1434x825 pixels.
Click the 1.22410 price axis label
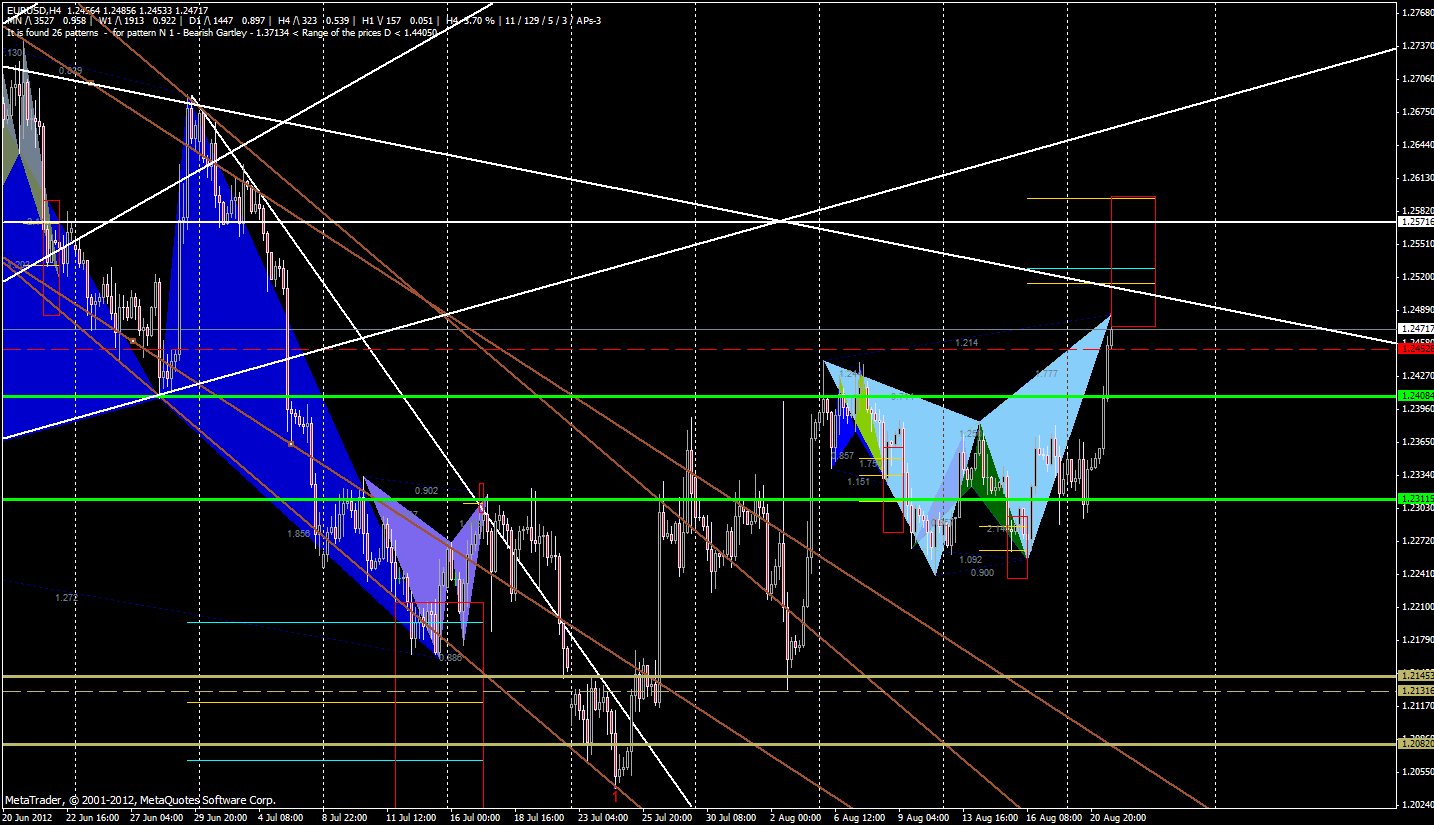pyautogui.click(x=1416, y=574)
